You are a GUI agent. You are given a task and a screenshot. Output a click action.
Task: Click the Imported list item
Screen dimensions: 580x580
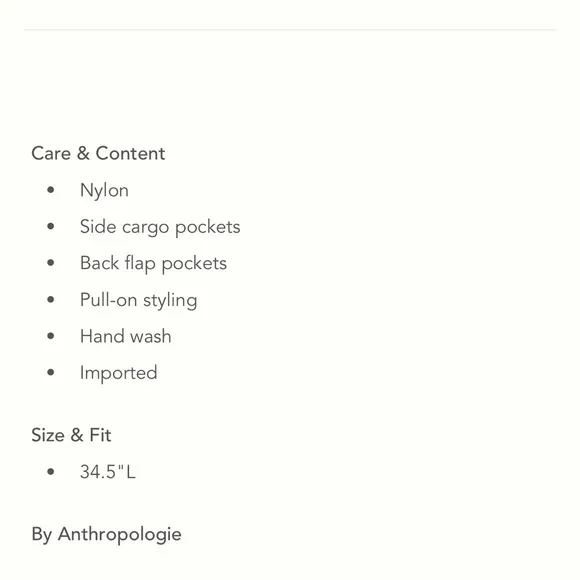click(x=119, y=373)
